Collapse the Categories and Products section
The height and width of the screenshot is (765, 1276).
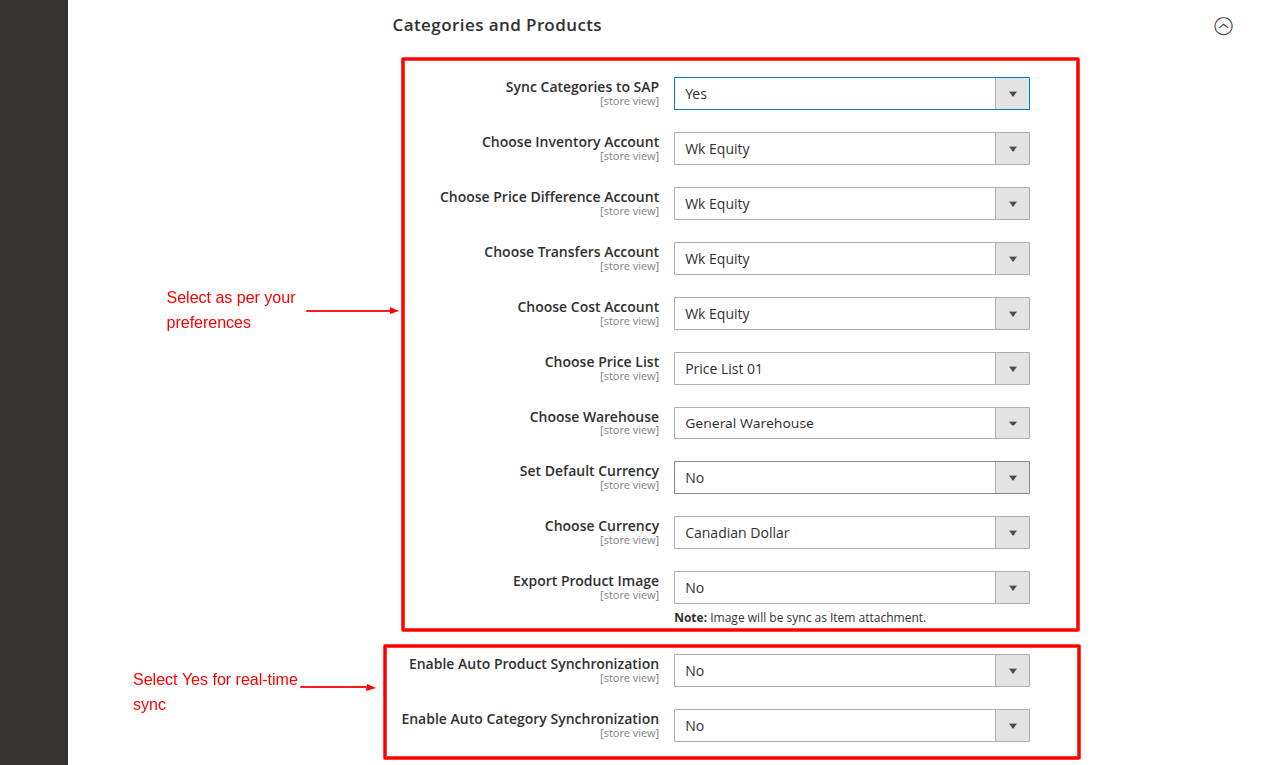(x=1223, y=26)
